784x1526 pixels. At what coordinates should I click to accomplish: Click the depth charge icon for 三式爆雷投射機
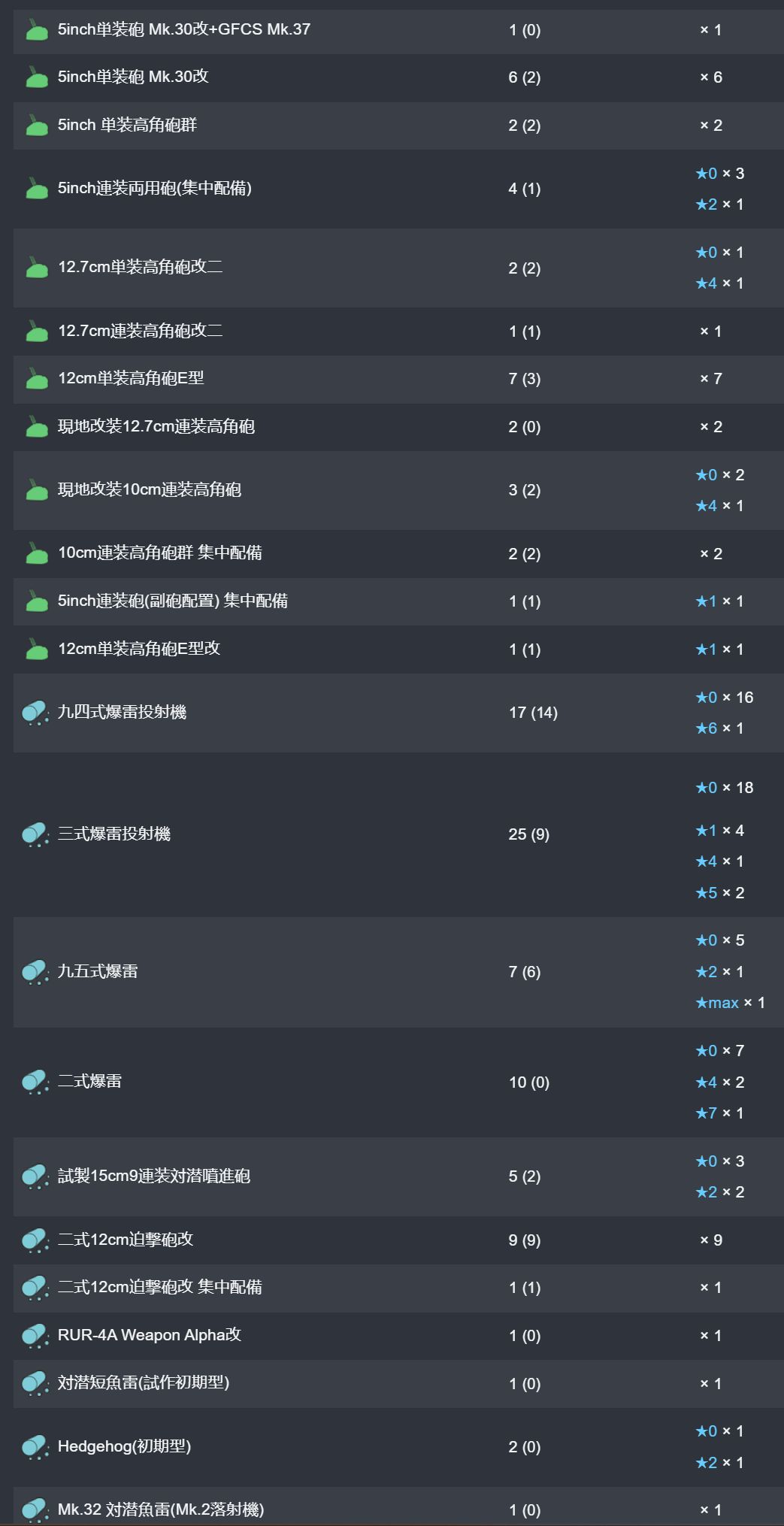pyautogui.click(x=35, y=834)
